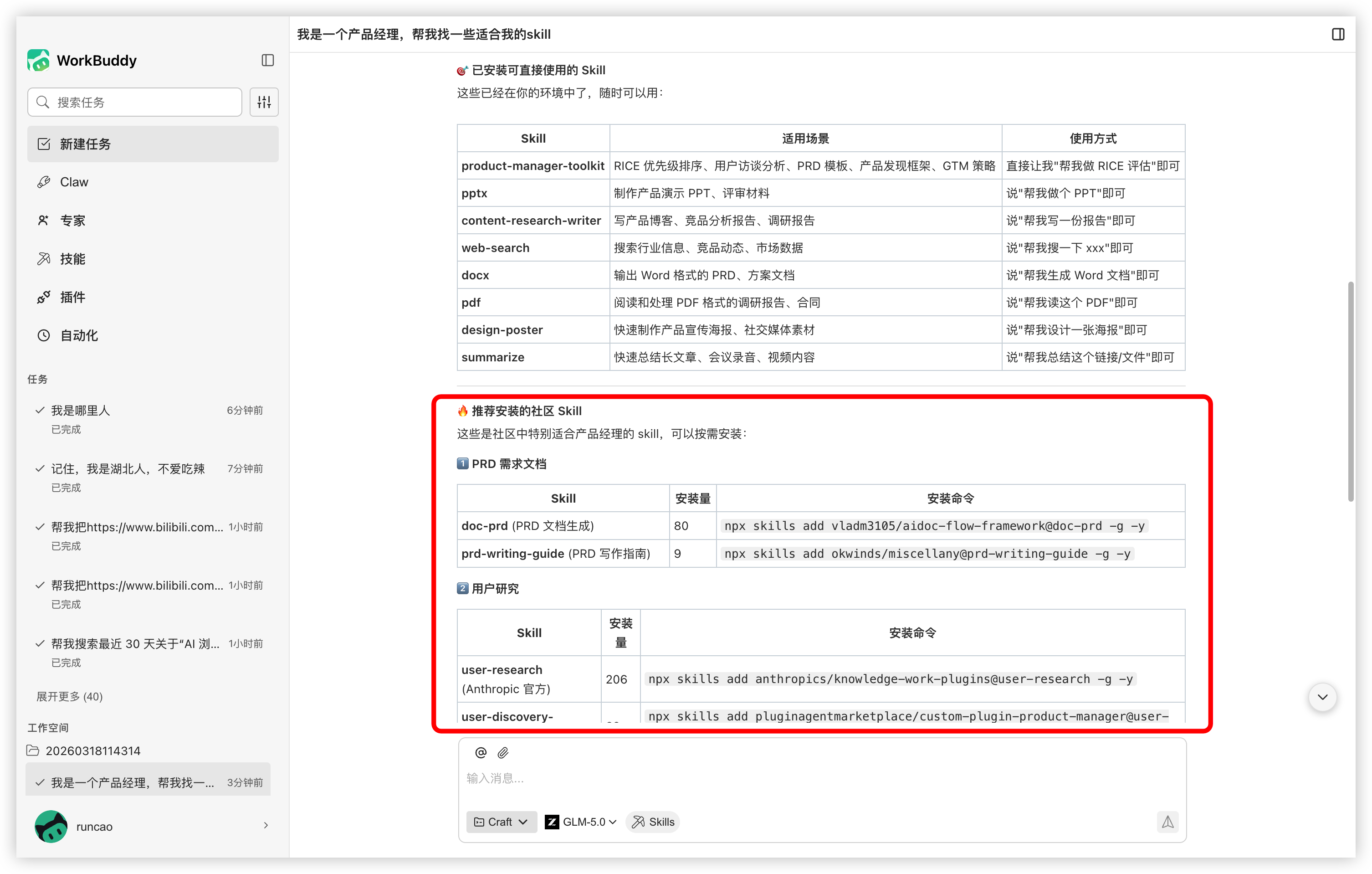Send message with the arrow icon
The height and width of the screenshot is (874, 1372).
pos(1167,822)
